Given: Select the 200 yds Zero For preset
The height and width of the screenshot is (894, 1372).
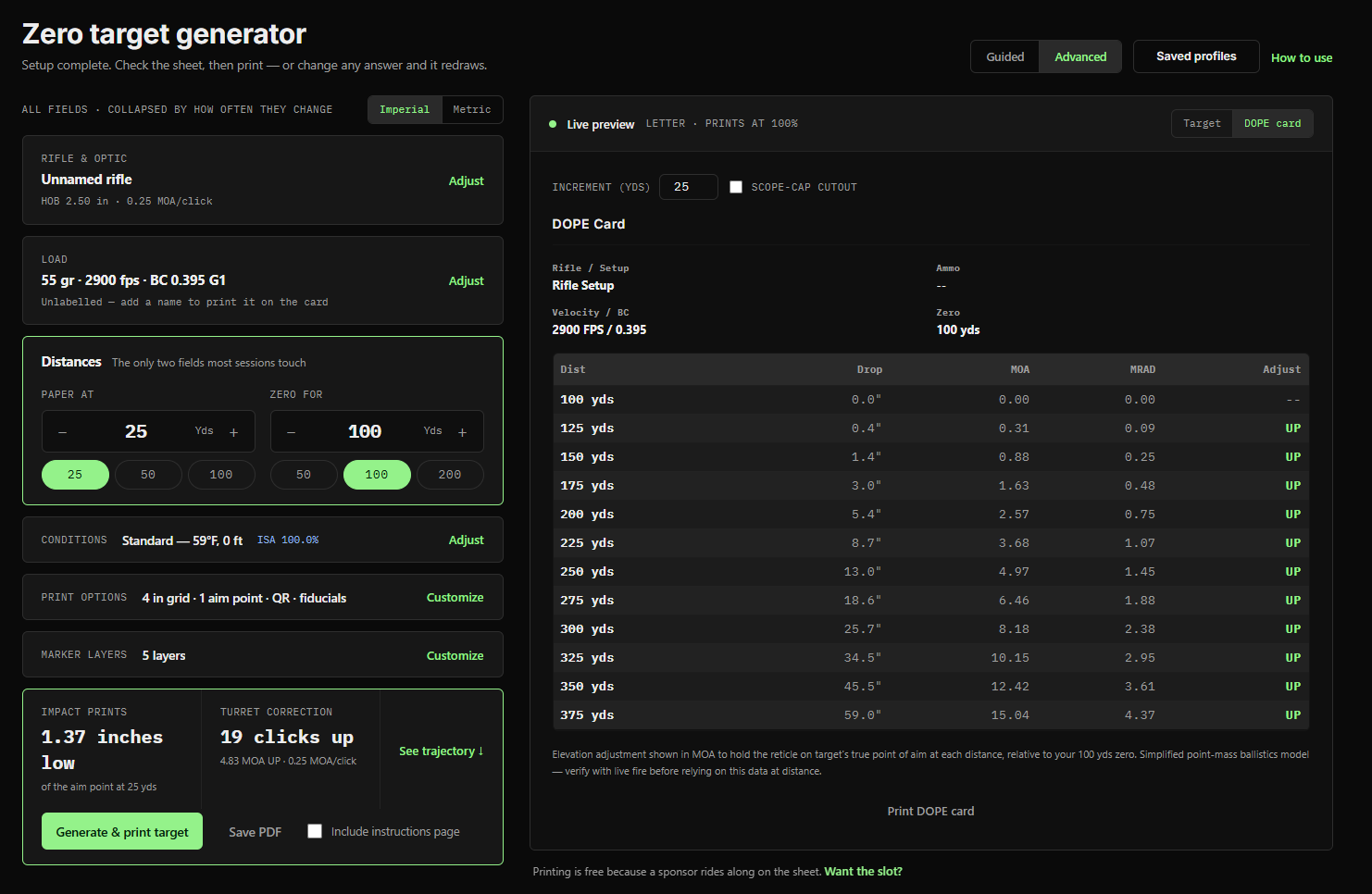Looking at the screenshot, I should tap(450, 475).
